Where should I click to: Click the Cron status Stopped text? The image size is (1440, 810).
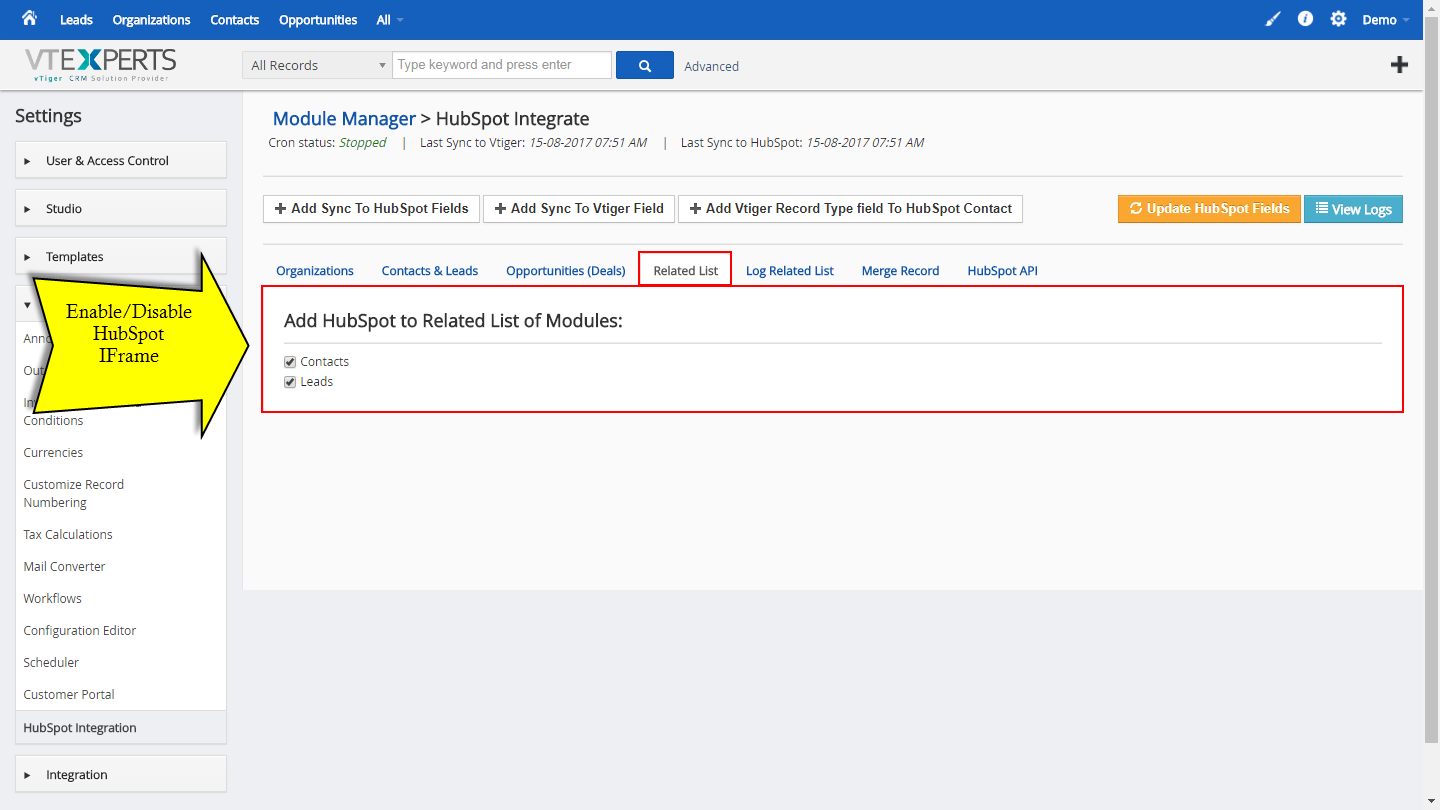click(362, 143)
